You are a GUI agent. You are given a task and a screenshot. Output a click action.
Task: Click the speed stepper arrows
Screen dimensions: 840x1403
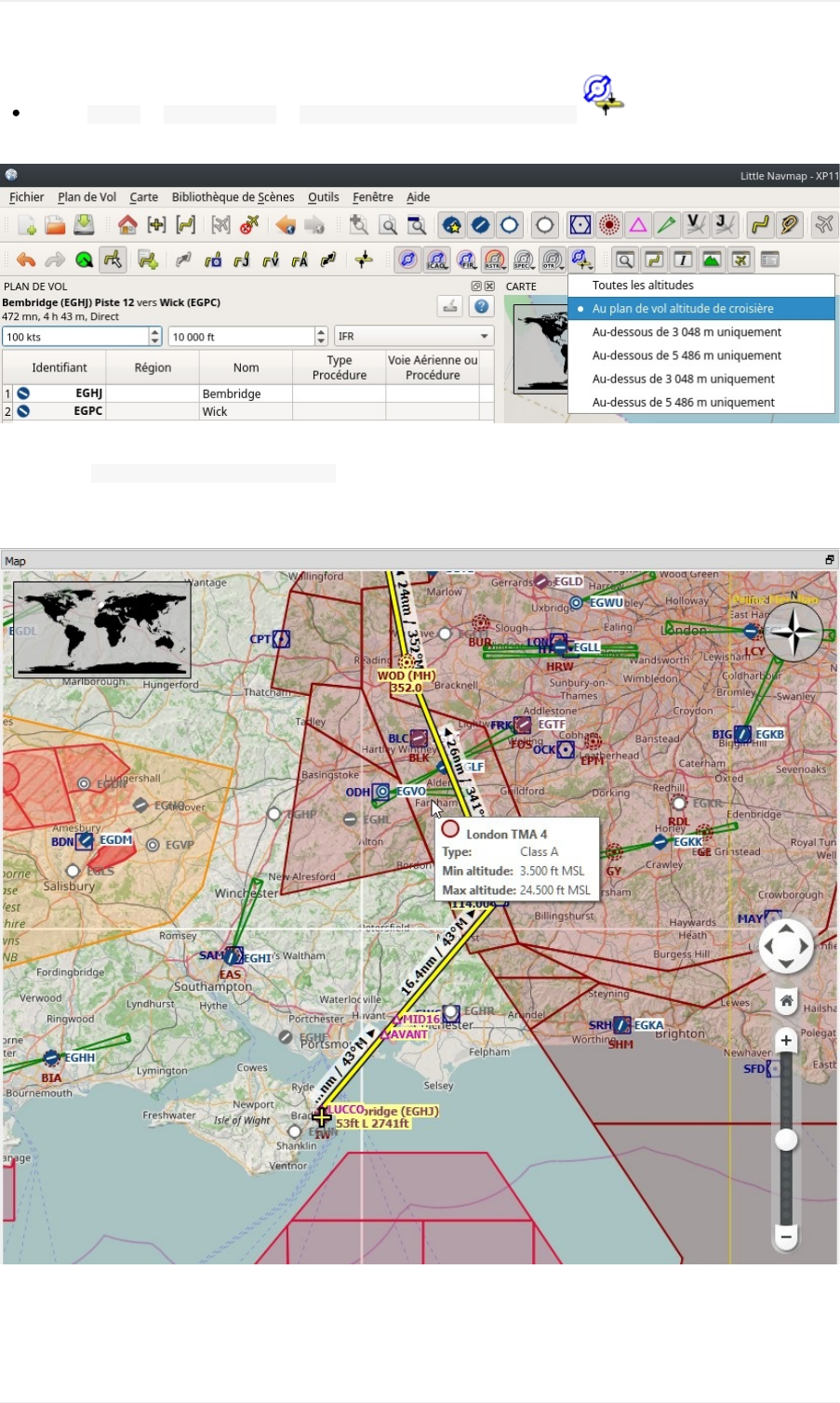pos(155,337)
